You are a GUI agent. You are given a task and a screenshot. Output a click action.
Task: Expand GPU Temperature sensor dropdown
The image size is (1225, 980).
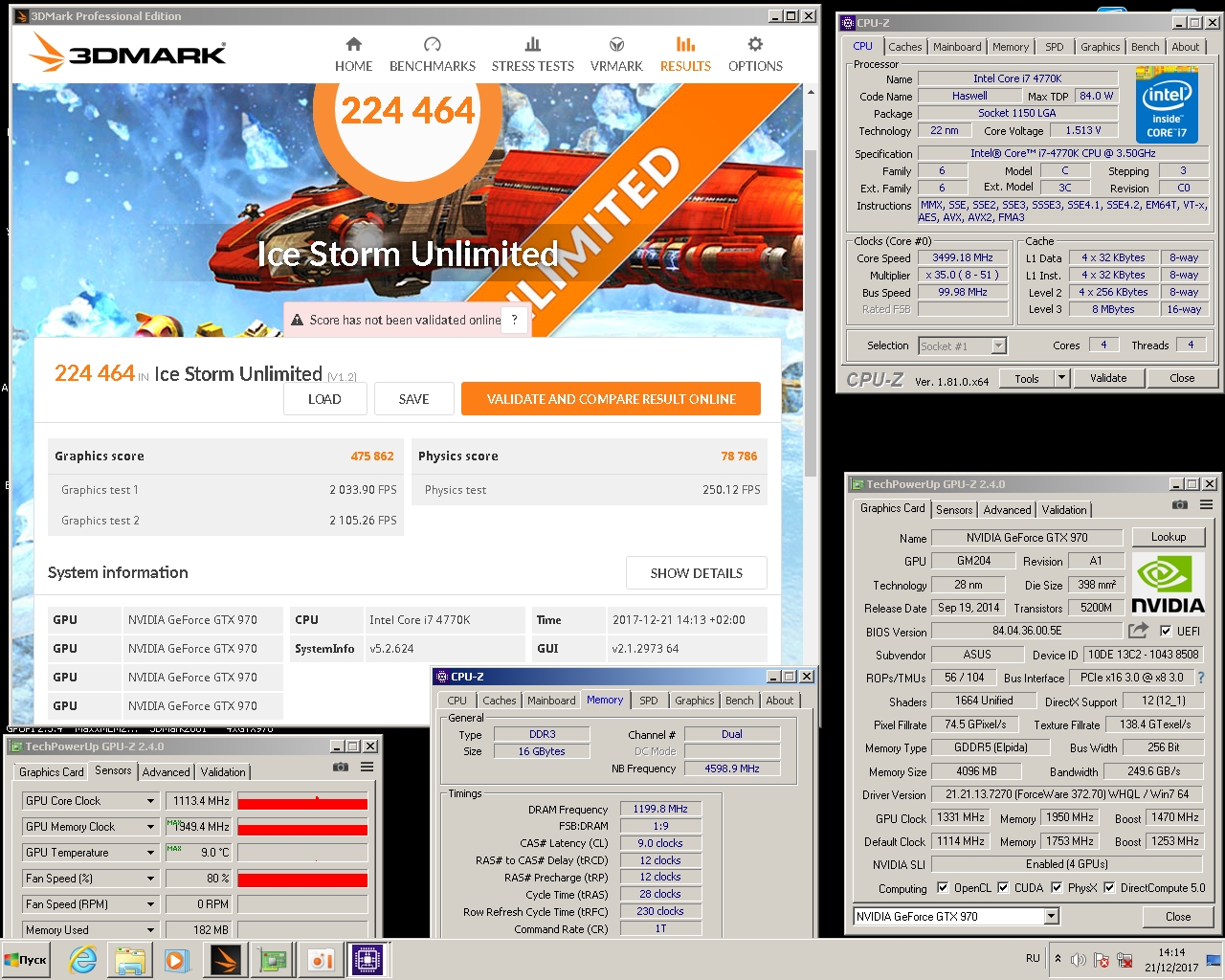(x=150, y=853)
